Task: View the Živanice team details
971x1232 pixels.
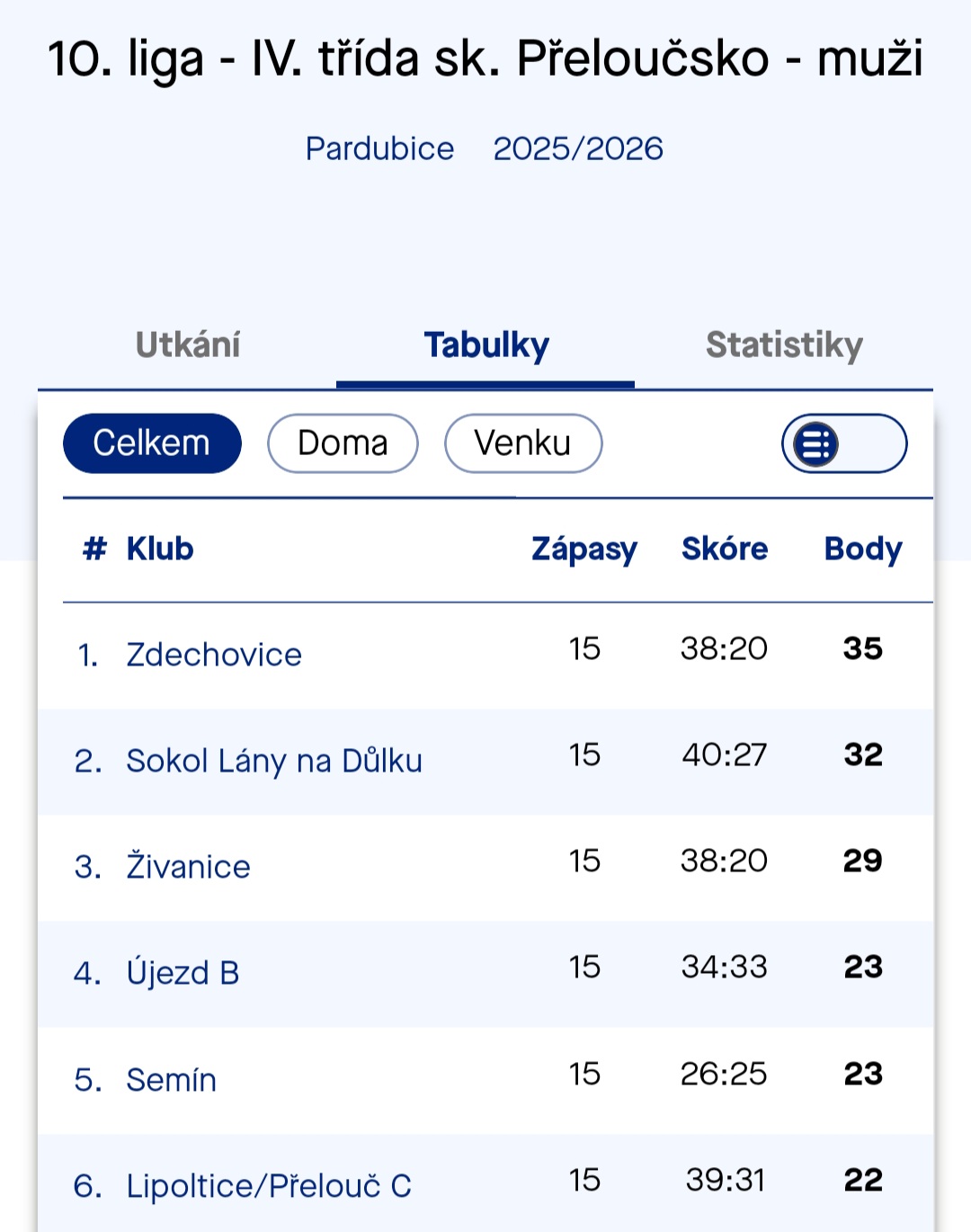Action: (x=188, y=867)
